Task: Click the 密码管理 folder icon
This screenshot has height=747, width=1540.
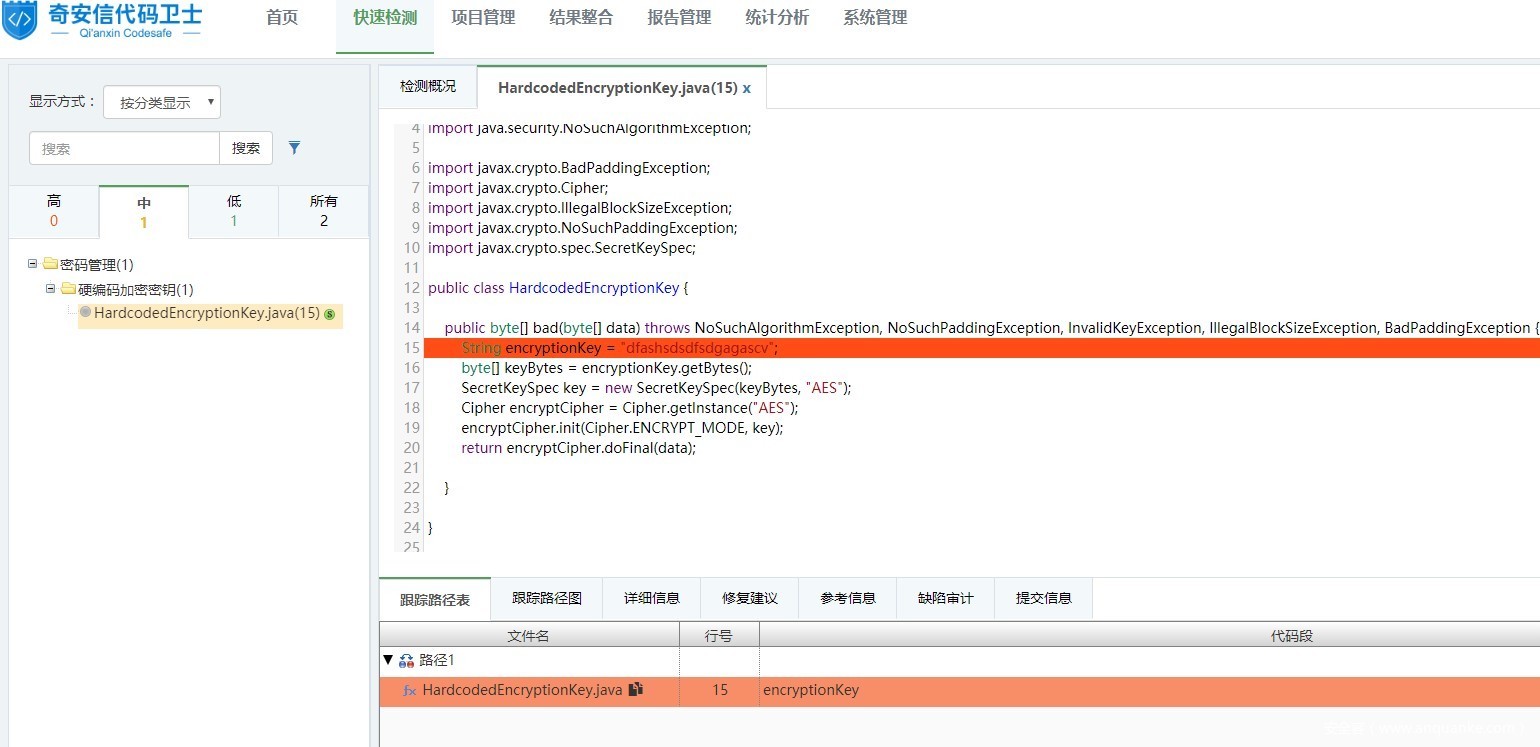Action: (x=50, y=265)
